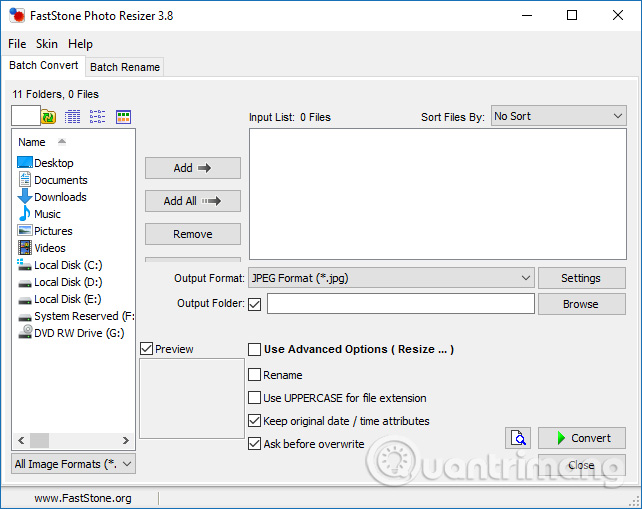
Task: Switch to the Batch Convert tab
Action: [43, 66]
